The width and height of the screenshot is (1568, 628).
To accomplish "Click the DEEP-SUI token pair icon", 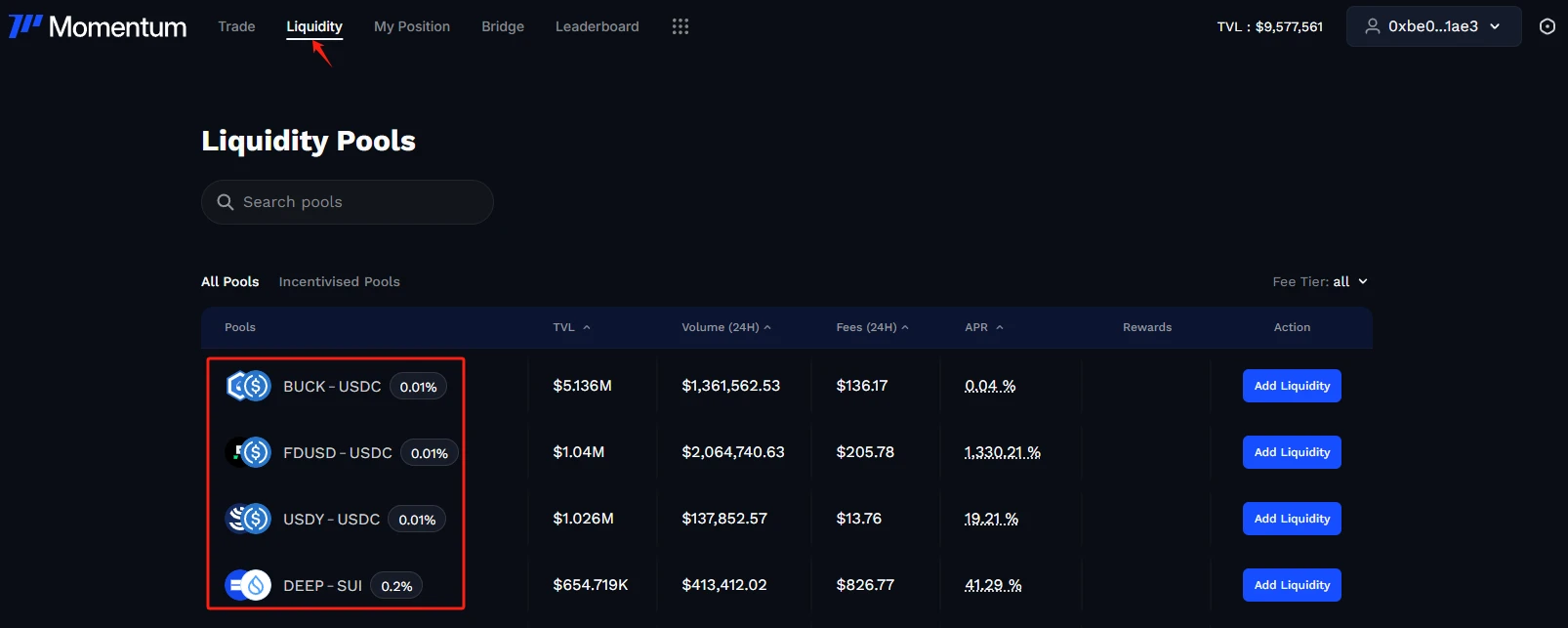I will point(248,585).
